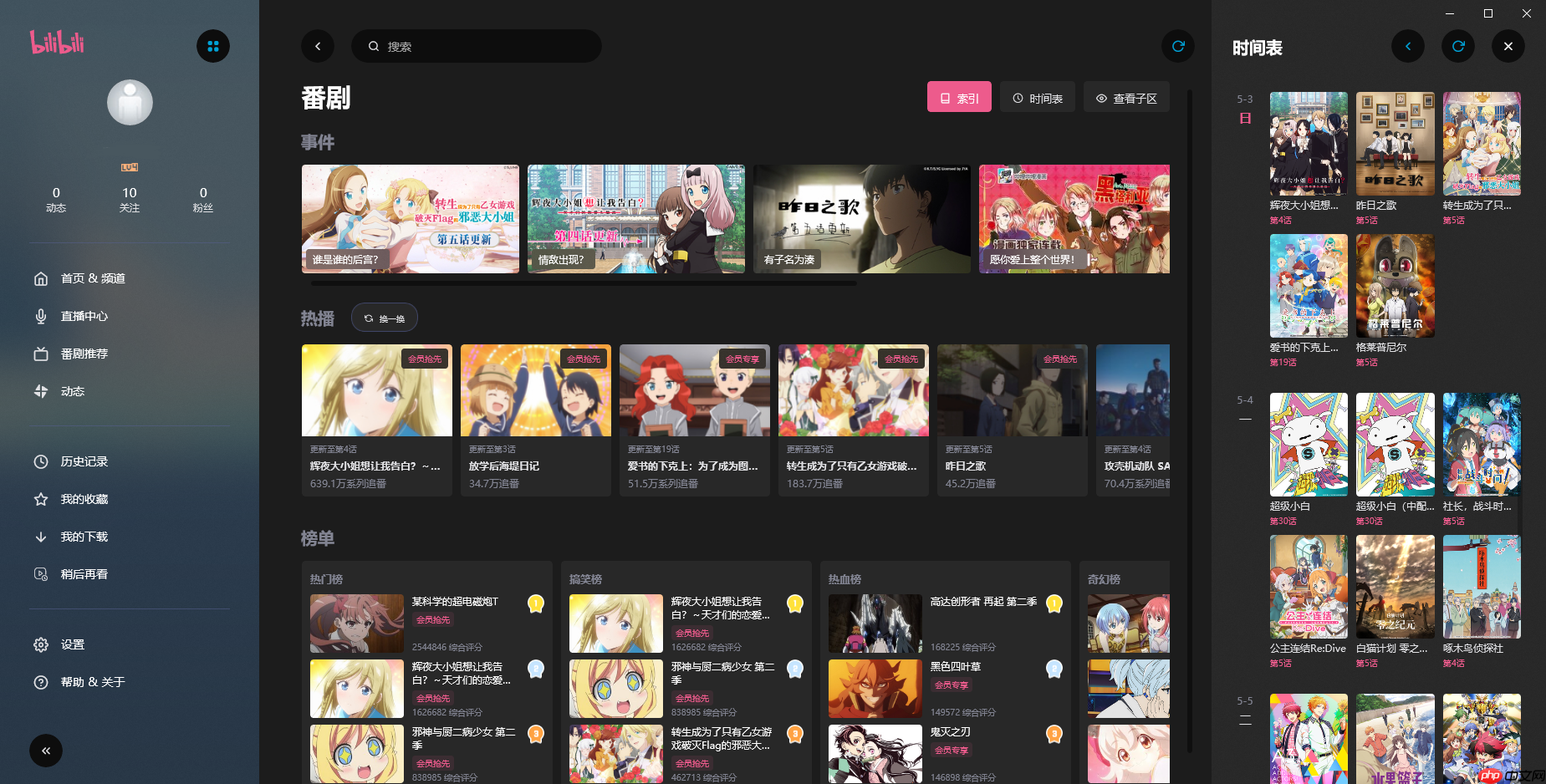1546x784 pixels.
Task: Collapse the sidebar with double-chevron button
Action: [x=46, y=751]
